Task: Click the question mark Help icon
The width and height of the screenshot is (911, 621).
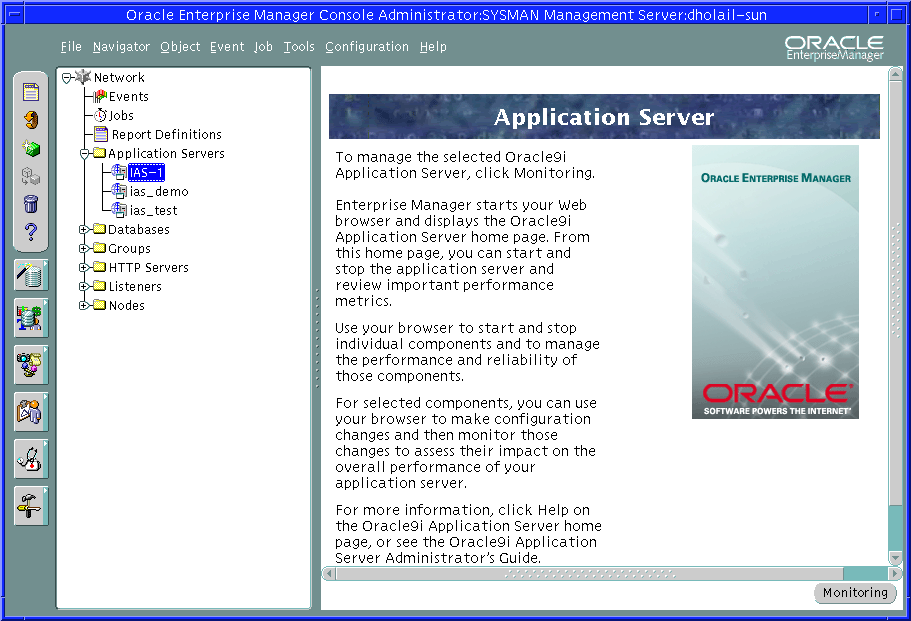Action: [31, 232]
